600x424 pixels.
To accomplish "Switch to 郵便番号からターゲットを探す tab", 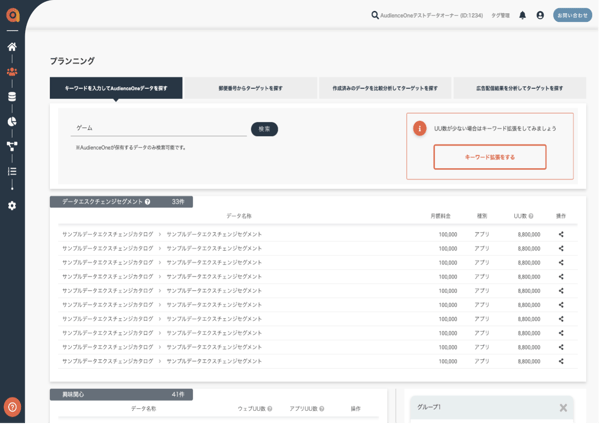I will [250, 89].
